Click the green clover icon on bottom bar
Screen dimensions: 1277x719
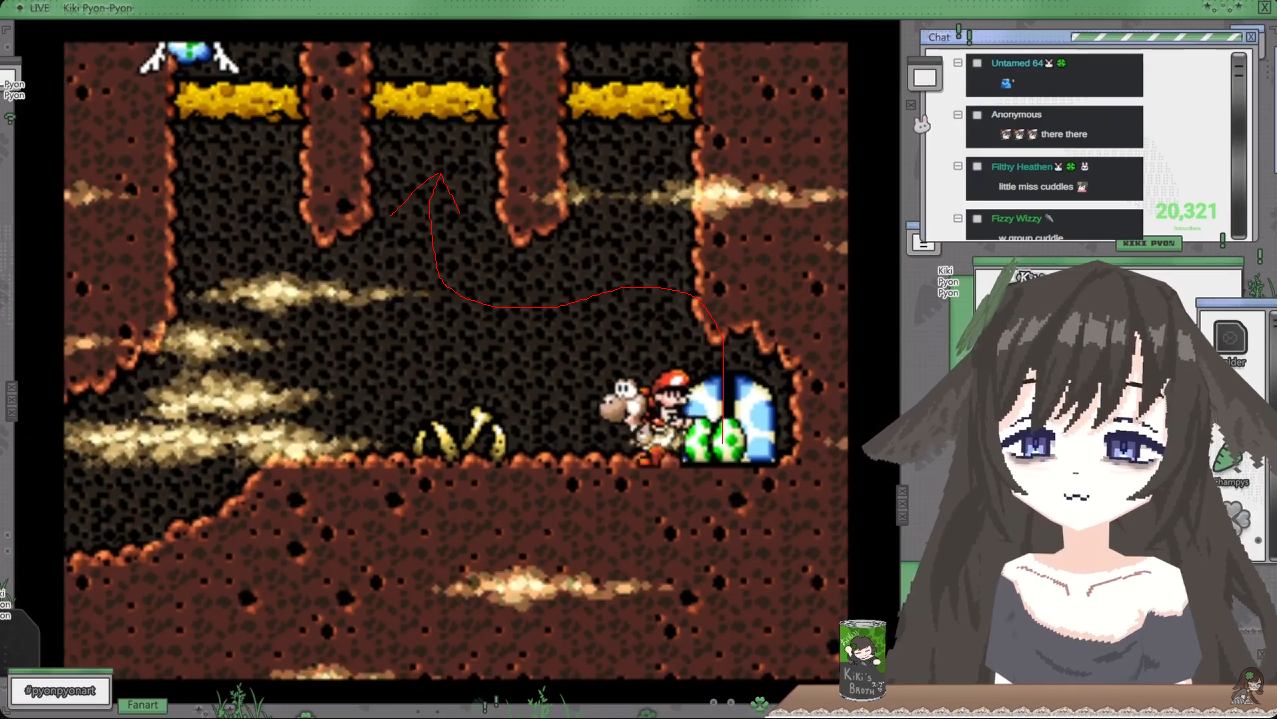pyautogui.click(x=760, y=704)
